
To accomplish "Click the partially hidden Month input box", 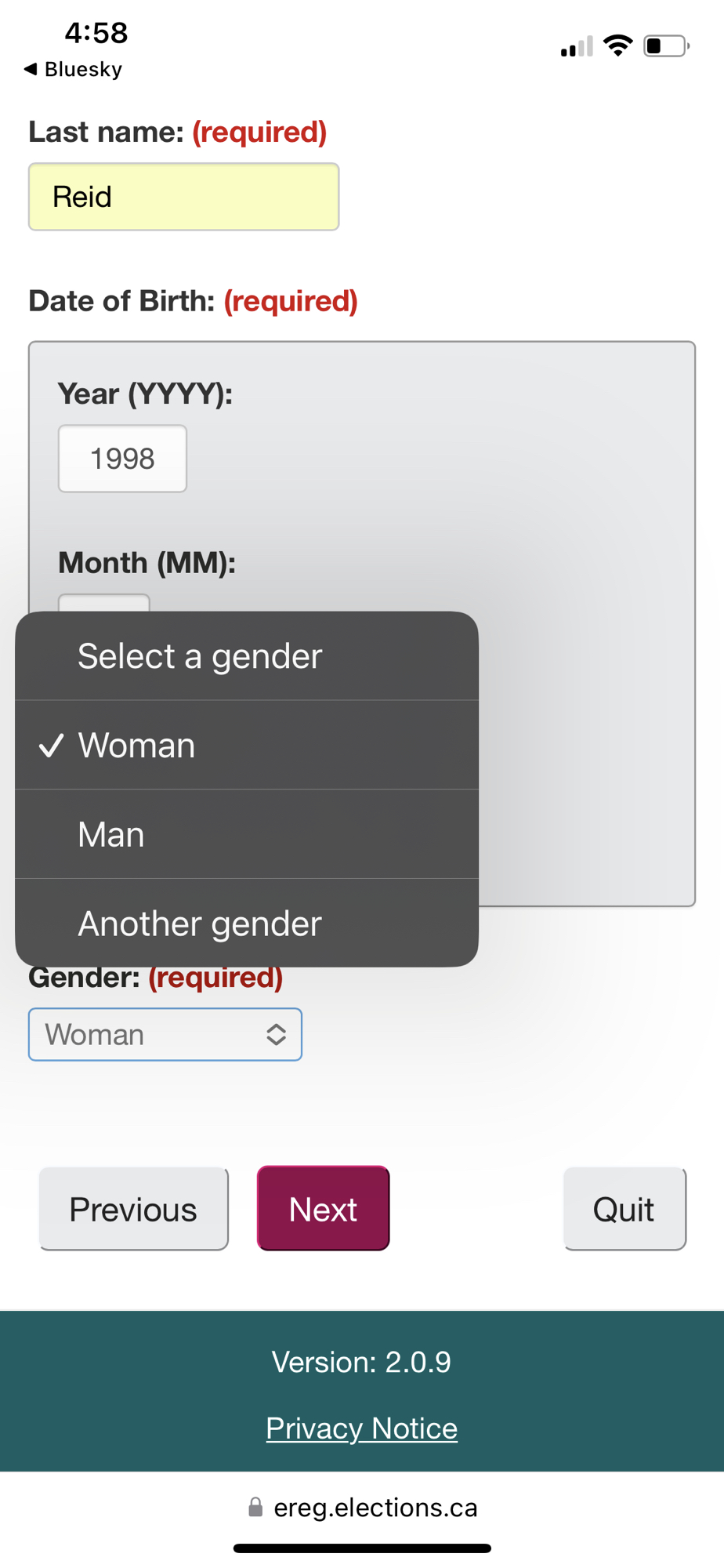I will click(x=103, y=603).
